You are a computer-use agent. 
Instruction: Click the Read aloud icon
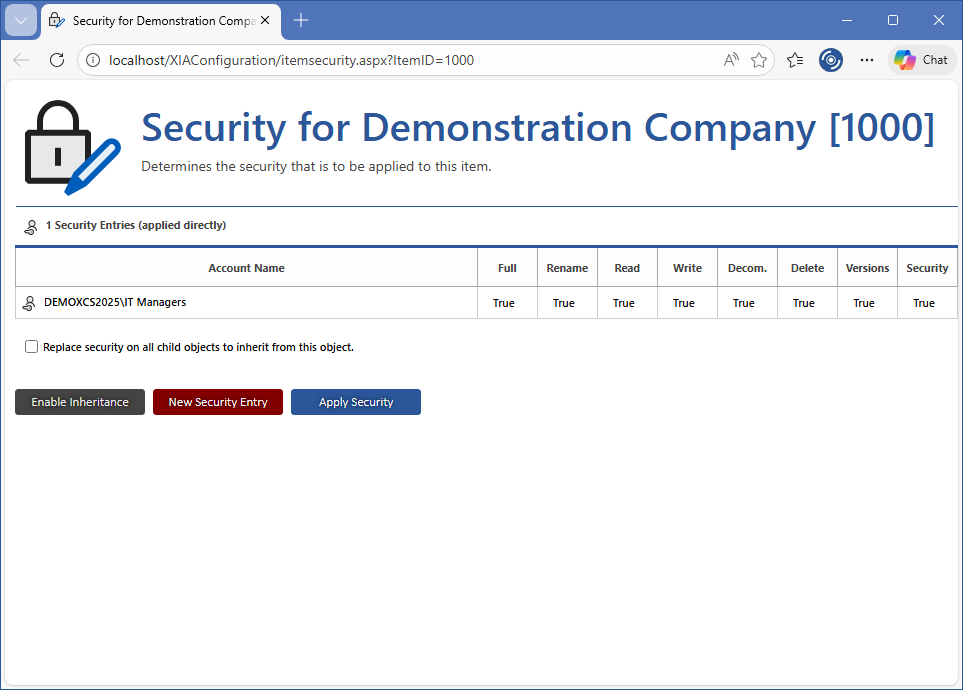(x=731, y=60)
